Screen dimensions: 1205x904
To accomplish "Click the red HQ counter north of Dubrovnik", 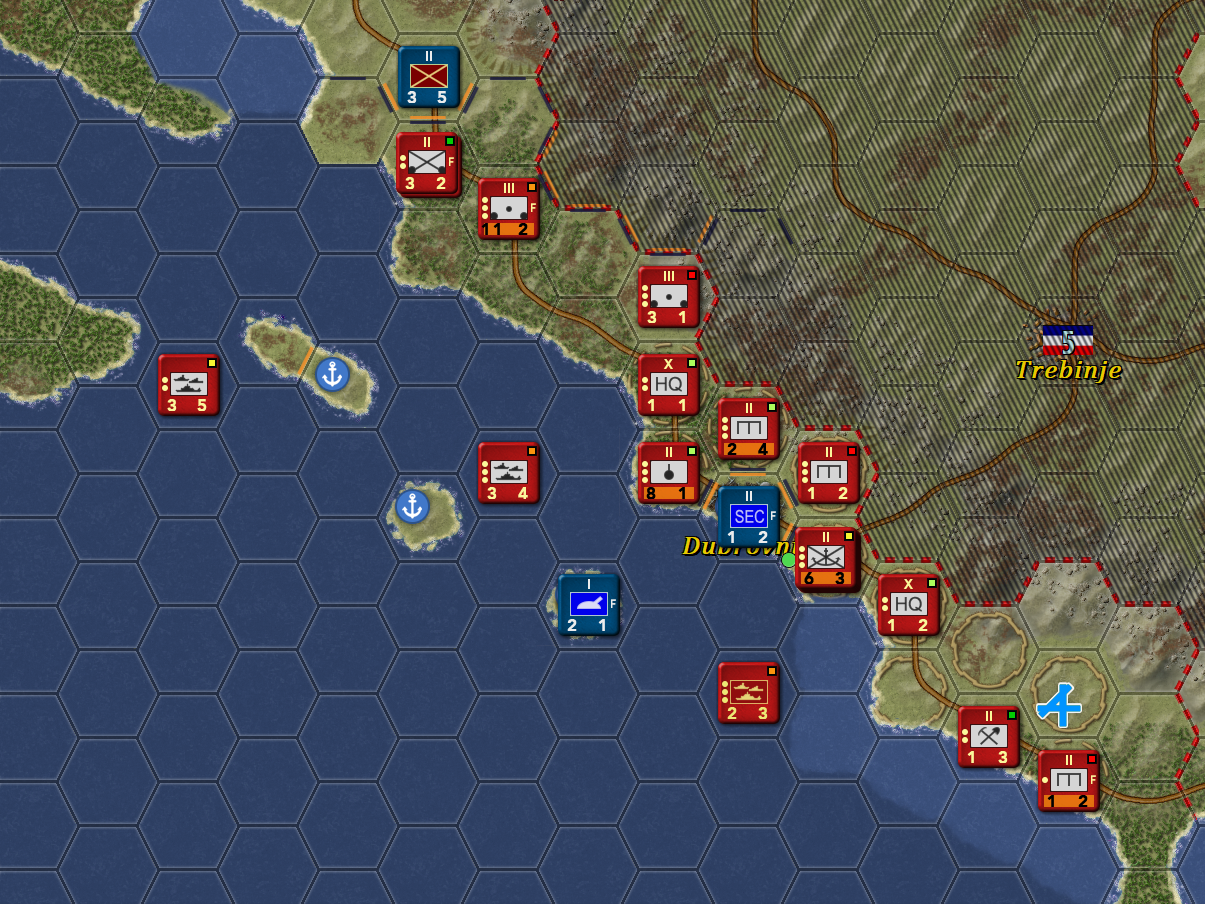I will click(668, 385).
